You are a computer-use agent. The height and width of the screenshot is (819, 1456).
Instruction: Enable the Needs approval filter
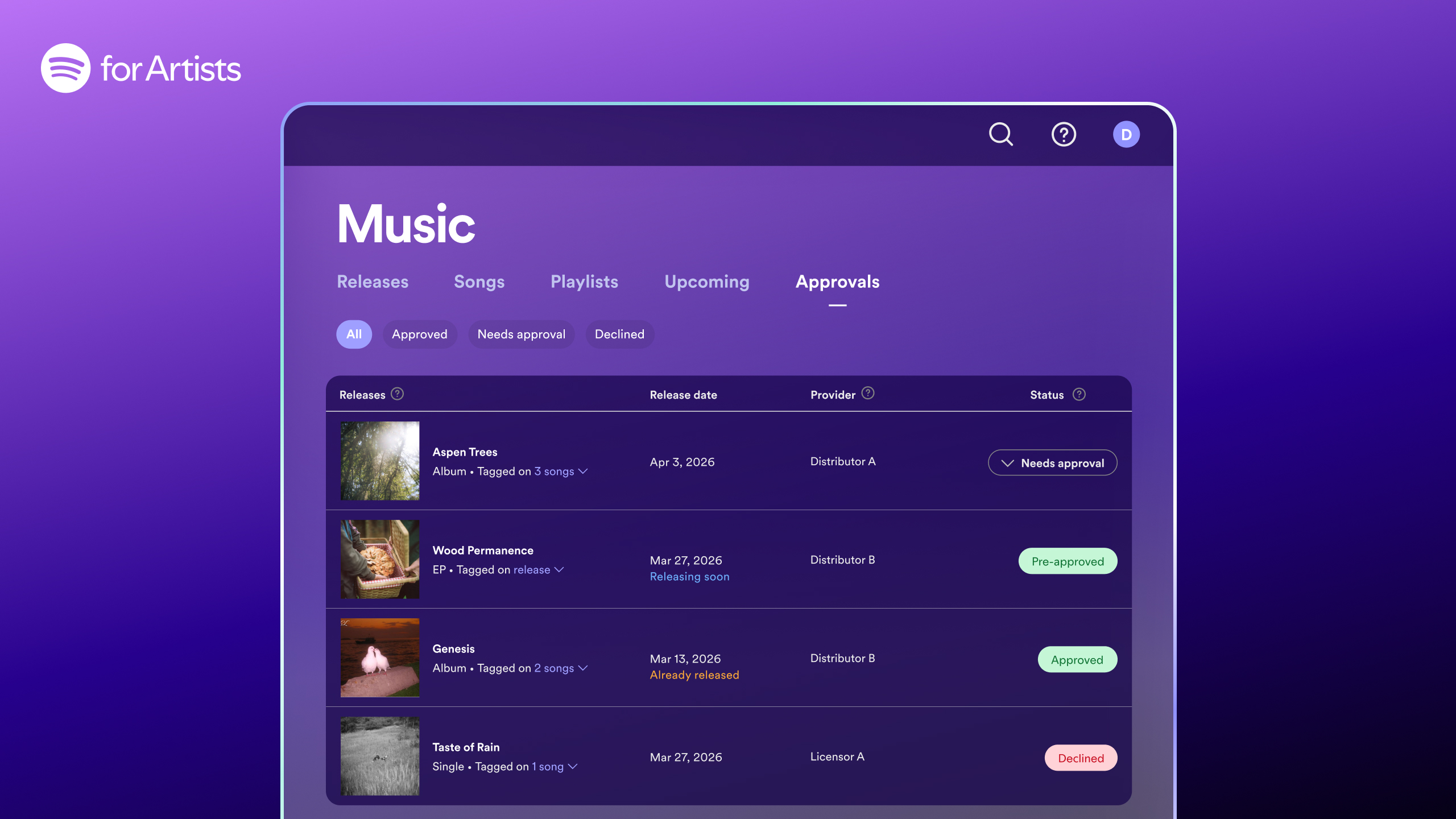coord(521,334)
